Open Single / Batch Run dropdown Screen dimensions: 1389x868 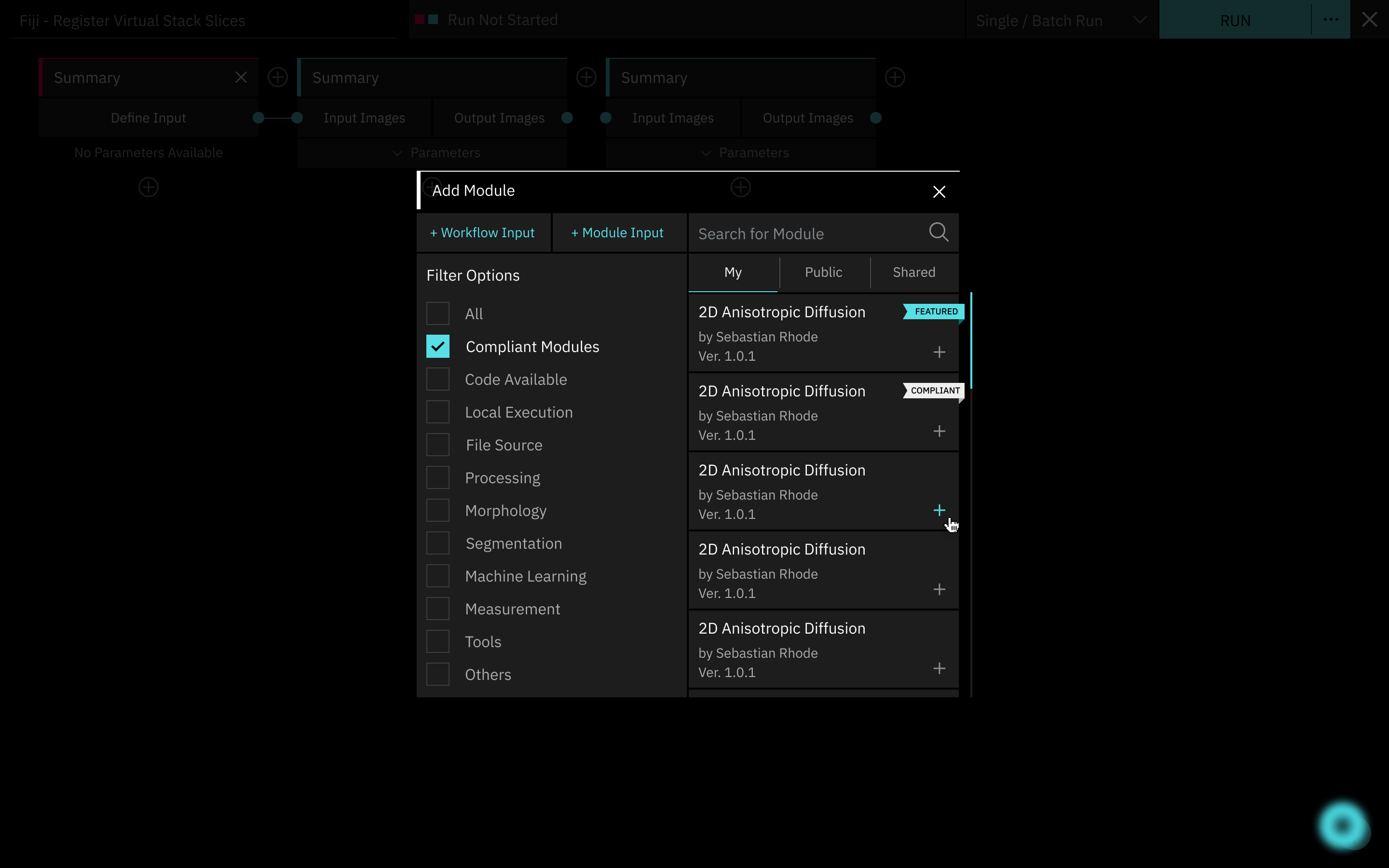[x=1062, y=20]
